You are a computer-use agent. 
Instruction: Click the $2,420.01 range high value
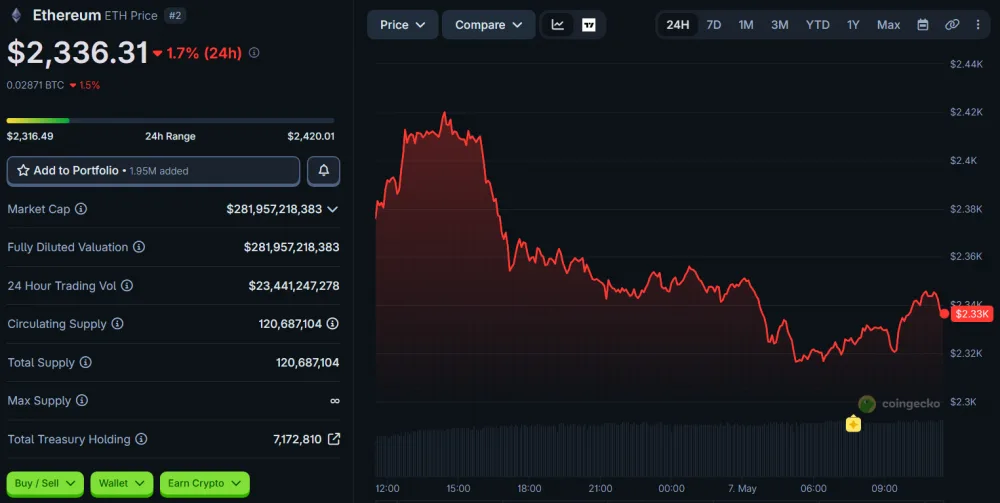311,136
